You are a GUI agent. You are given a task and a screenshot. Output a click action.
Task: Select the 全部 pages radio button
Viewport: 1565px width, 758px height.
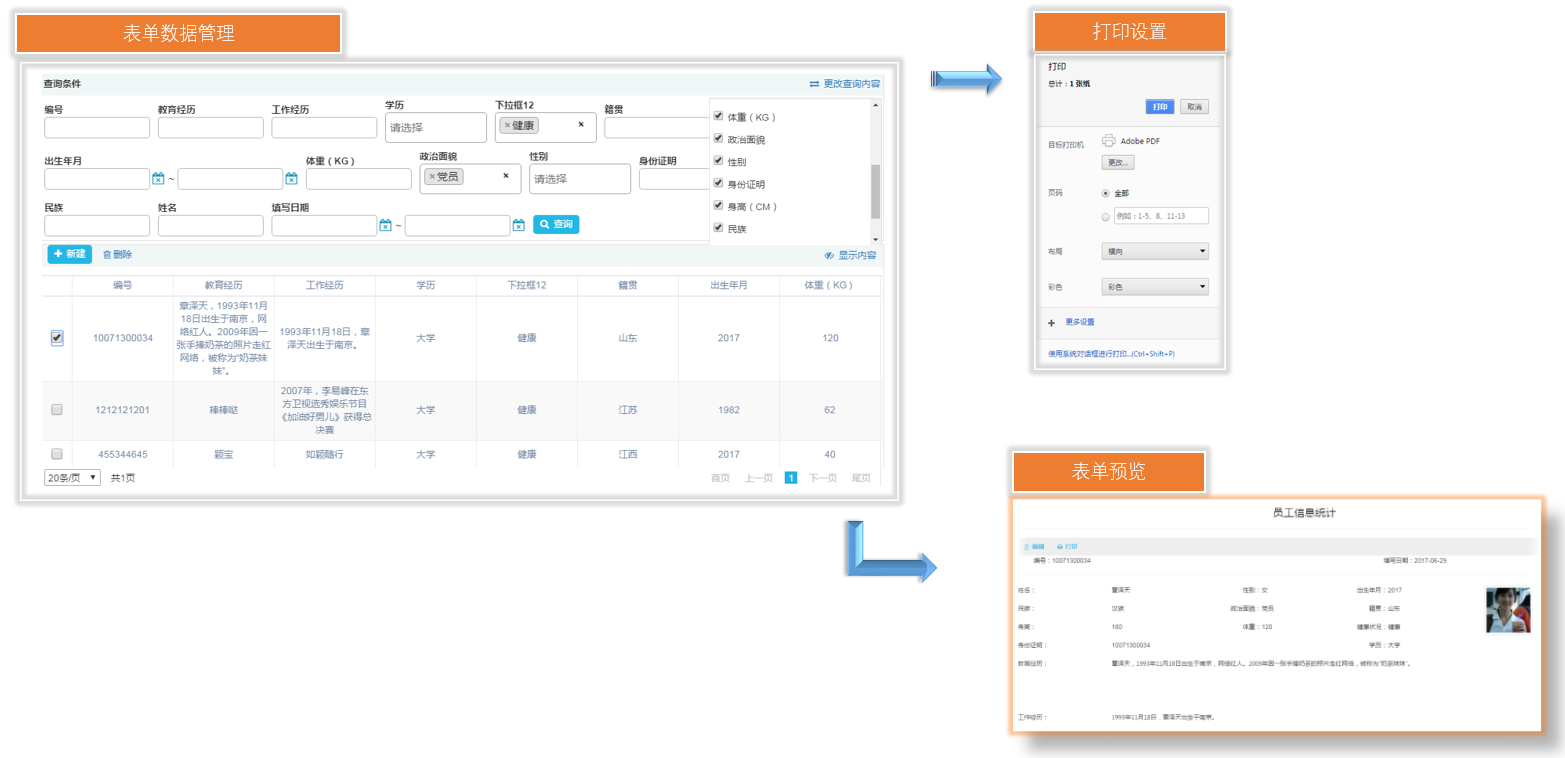tap(1105, 193)
